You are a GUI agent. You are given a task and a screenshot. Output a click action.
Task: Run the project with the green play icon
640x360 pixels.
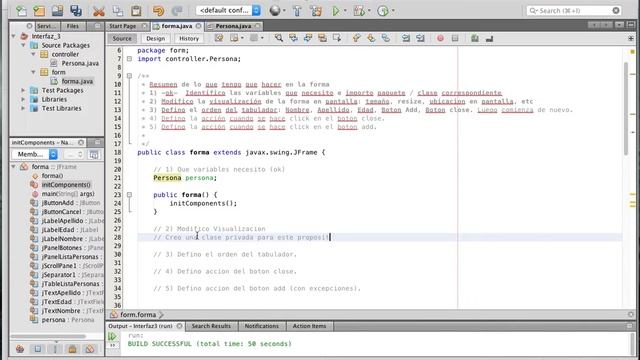click(x=336, y=11)
